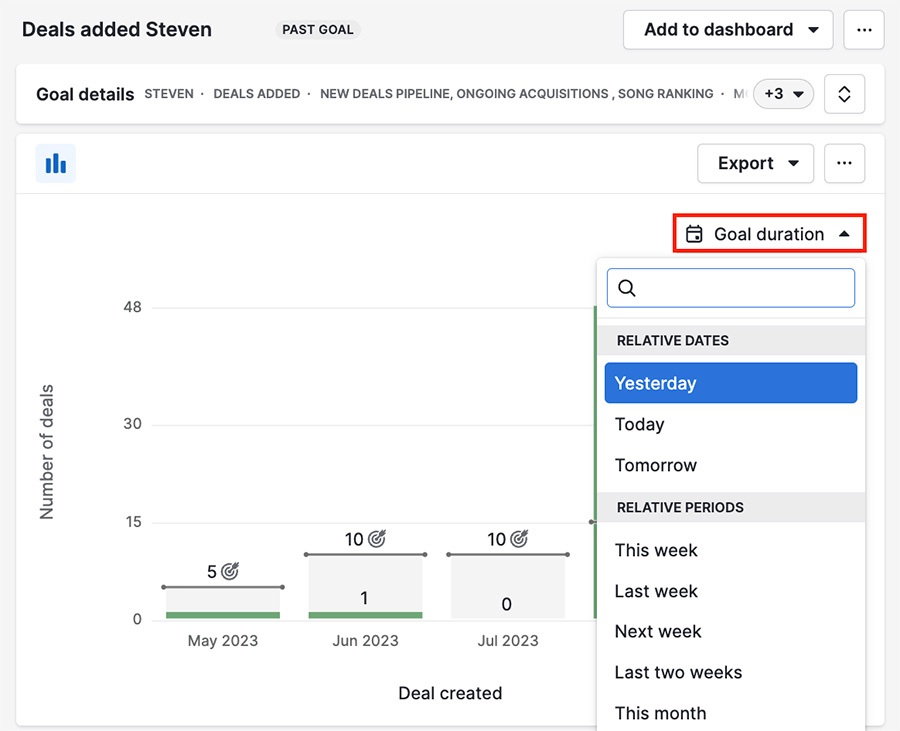900x731 pixels.
Task: Click the calendar icon on Goal duration
Action: coord(694,234)
